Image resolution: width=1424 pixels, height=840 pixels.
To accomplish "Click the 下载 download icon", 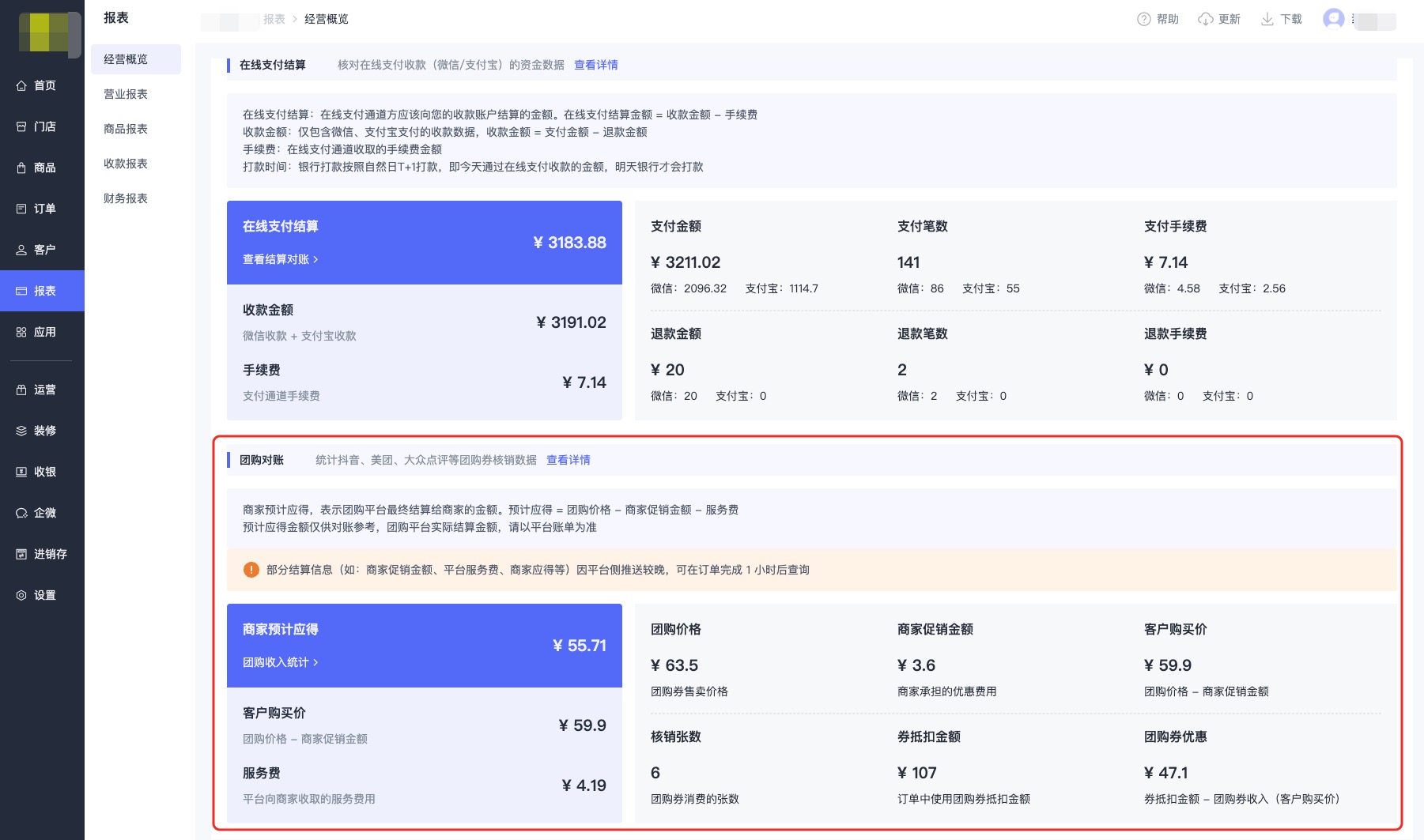I will point(1267,19).
